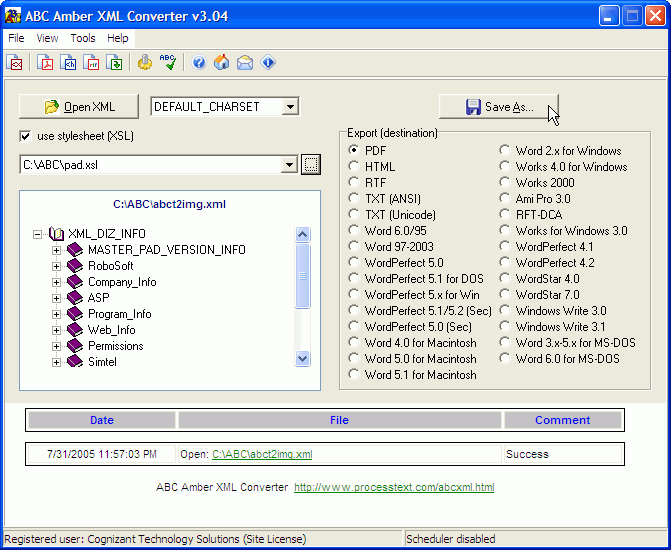
Task: Choose Word 5.1 for Macintosh format
Action: [353, 375]
